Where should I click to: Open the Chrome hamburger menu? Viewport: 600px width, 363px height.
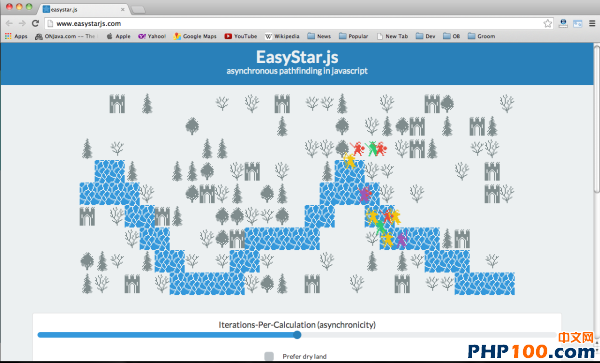(592, 23)
